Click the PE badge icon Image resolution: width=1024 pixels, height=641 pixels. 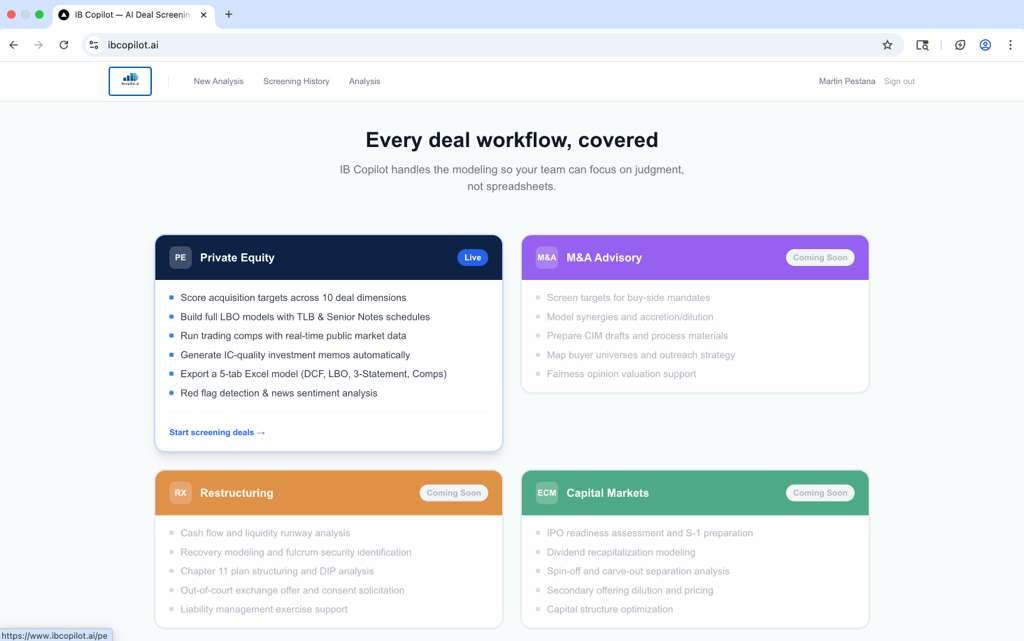(x=180, y=257)
